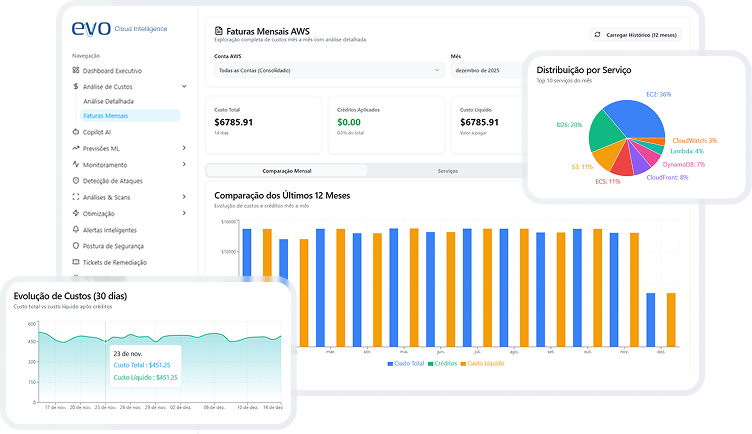Open Análise Detalhada in the sidebar
Image resolution: width=752 pixels, height=434 pixels.
[x=108, y=101]
